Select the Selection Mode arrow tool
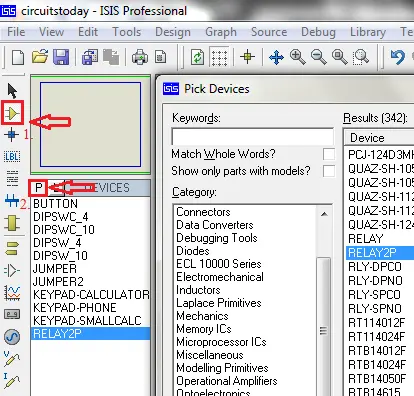414x396 pixels. click(12, 91)
